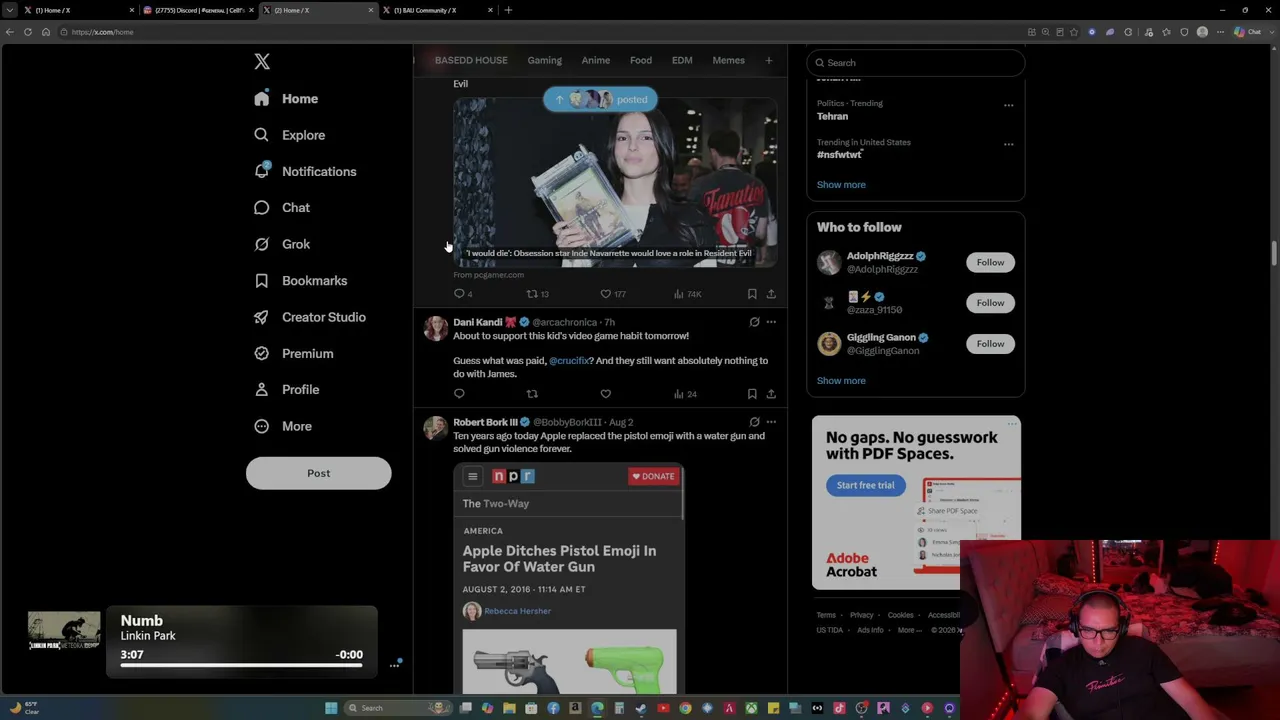Click the Post button

(x=318, y=473)
